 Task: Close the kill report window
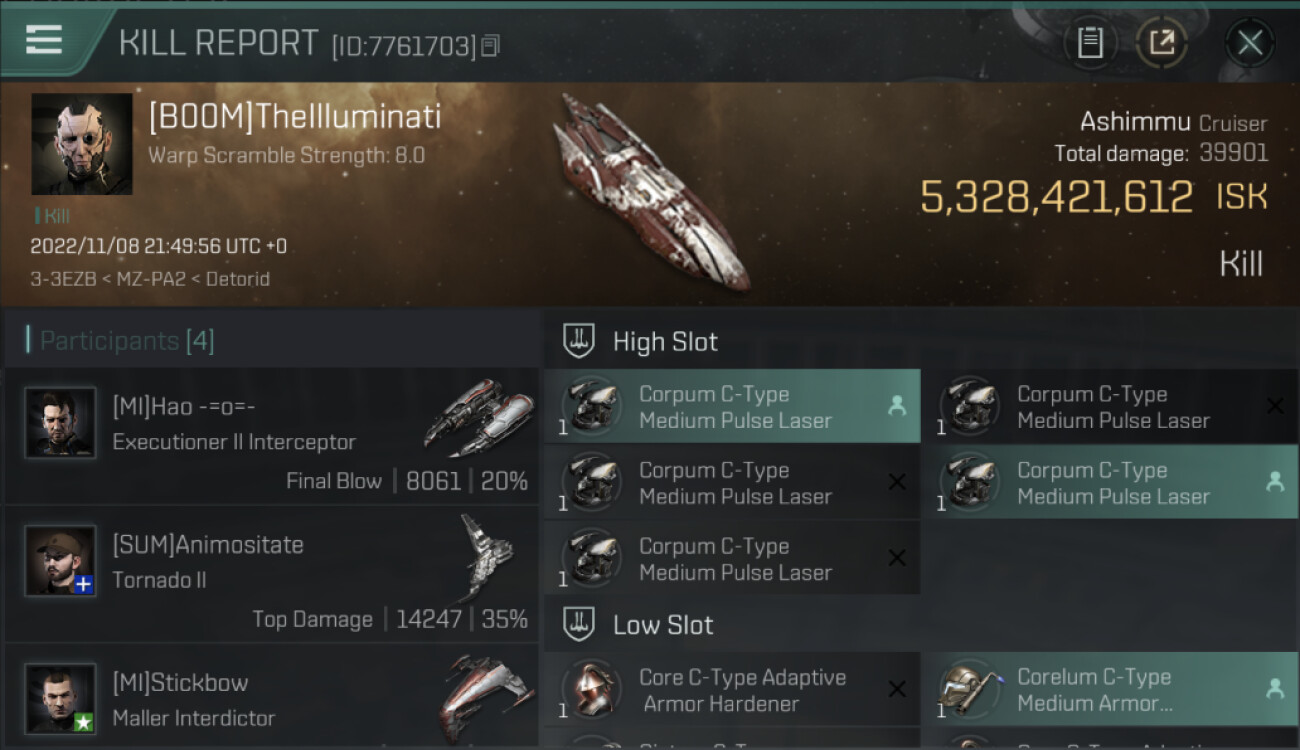click(x=1249, y=42)
